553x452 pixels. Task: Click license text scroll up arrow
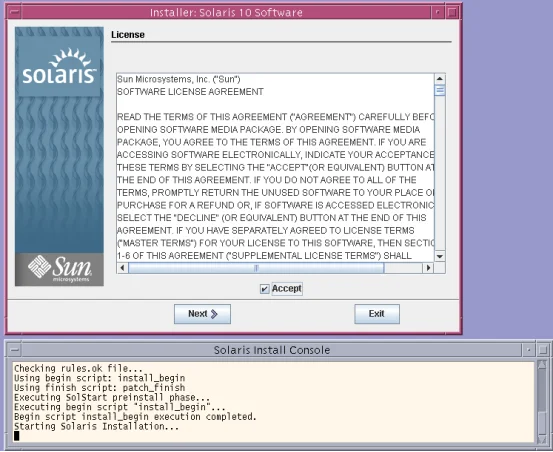[x=440, y=79]
